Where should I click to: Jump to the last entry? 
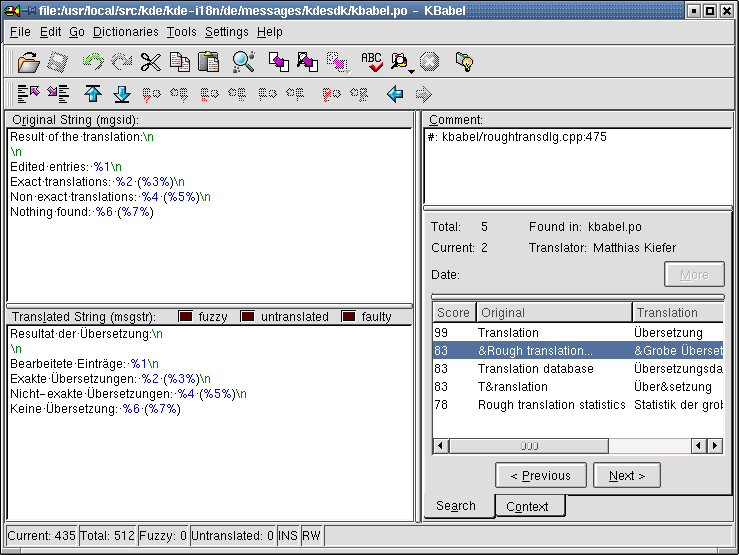(58, 94)
